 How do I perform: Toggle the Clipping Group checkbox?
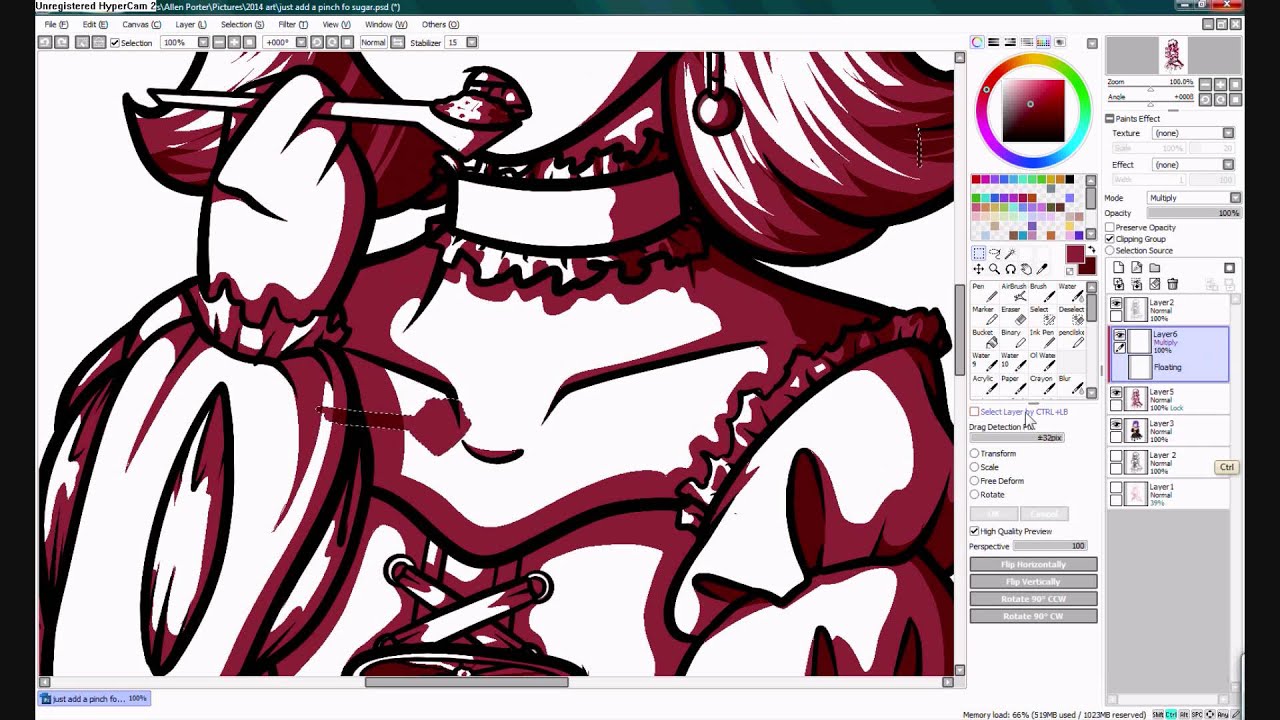coord(1109,239)
